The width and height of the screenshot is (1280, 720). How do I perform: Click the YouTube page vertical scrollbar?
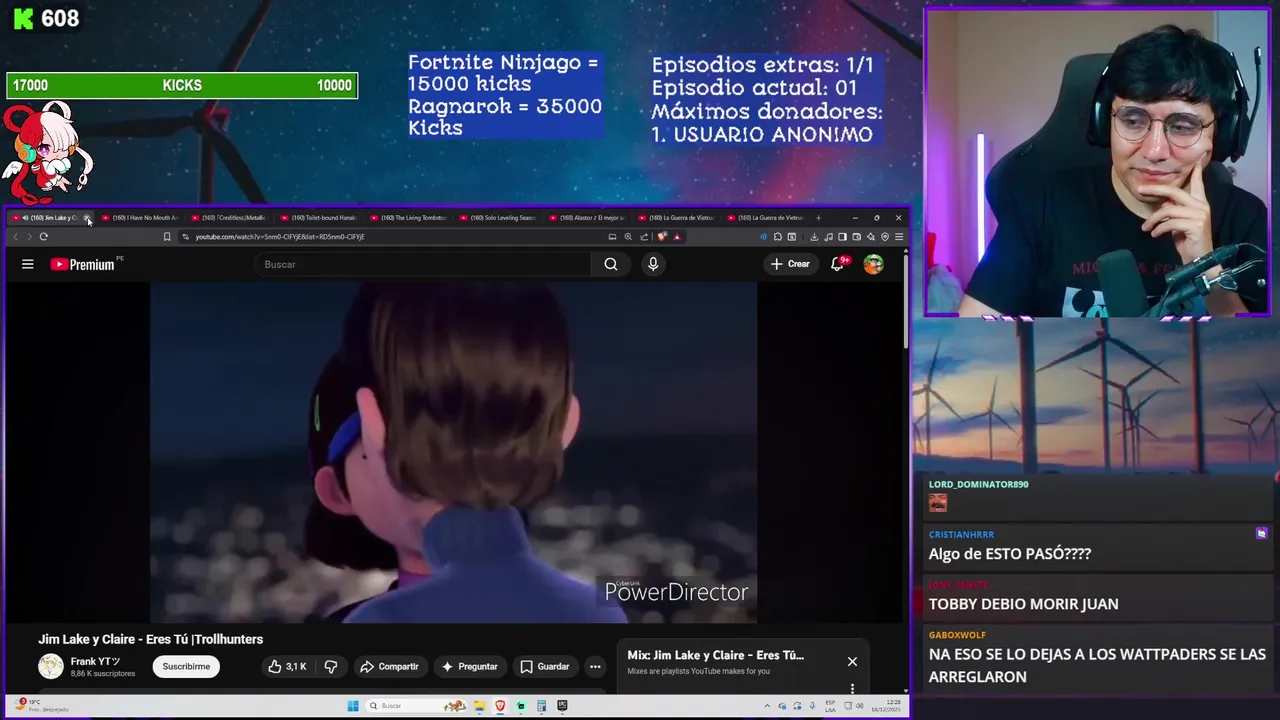[906, 300]
